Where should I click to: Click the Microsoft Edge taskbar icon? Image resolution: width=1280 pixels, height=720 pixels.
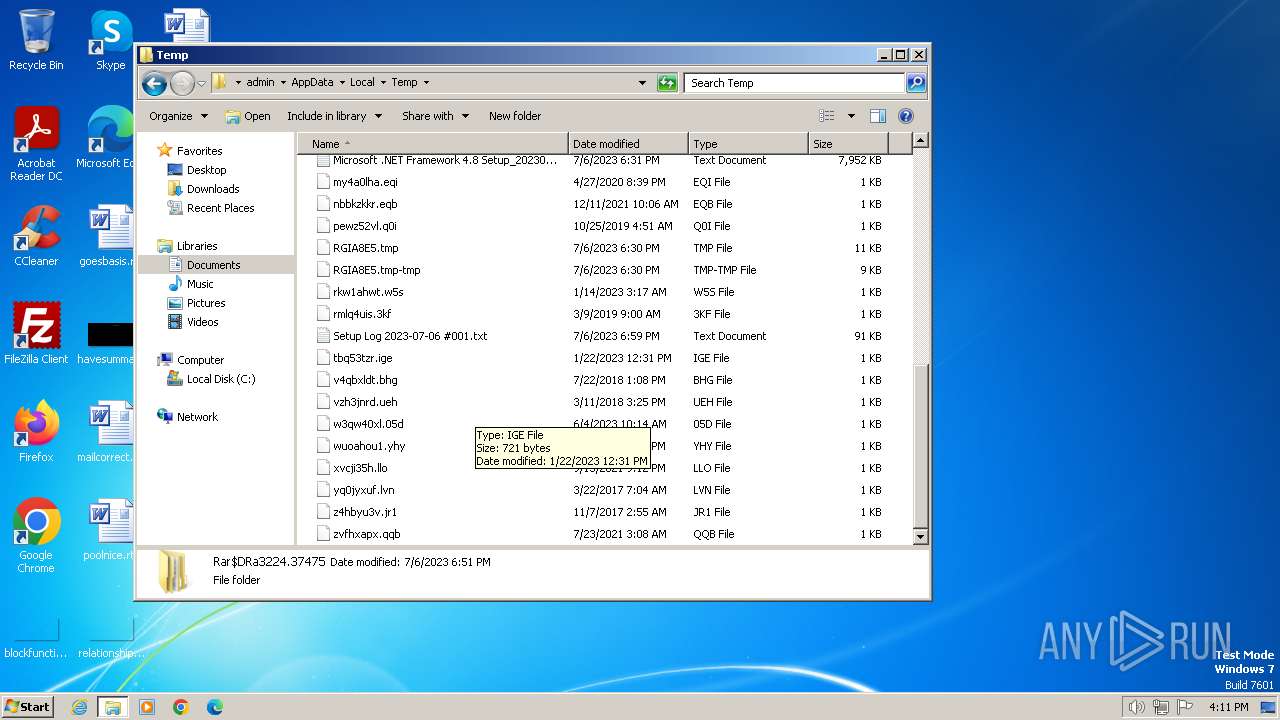[215, 707]
